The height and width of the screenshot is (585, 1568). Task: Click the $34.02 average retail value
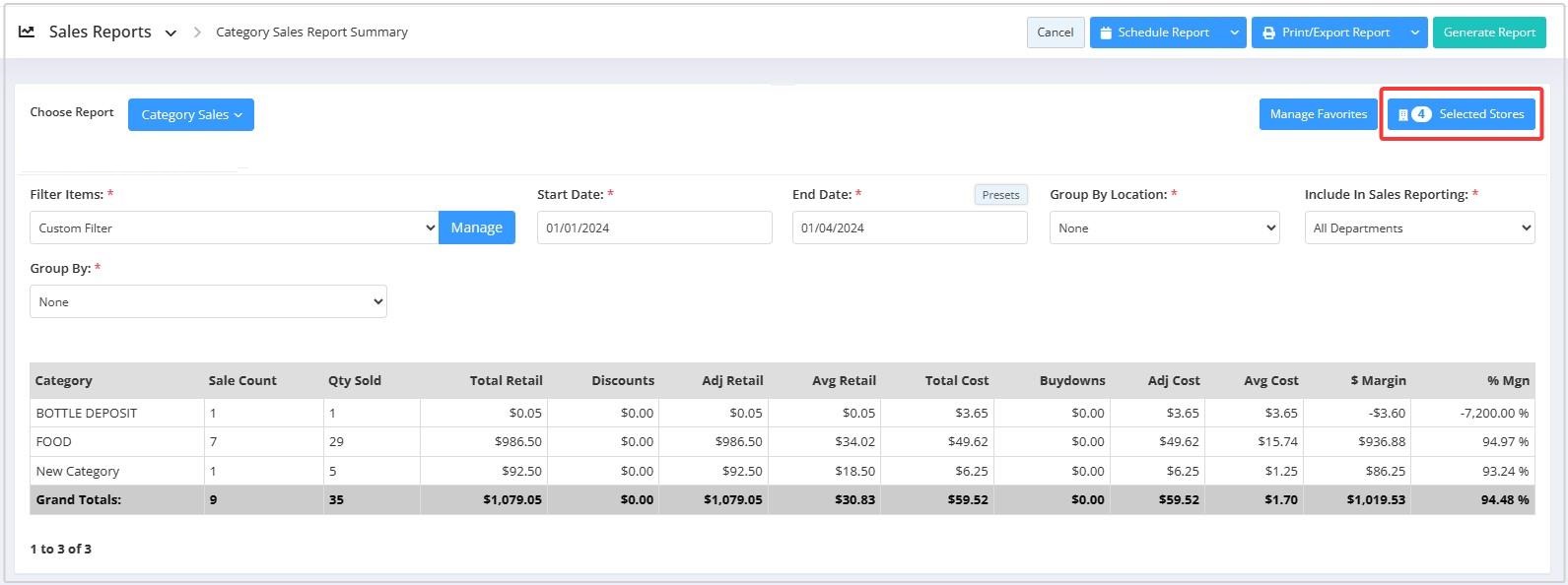pos(853,441)
